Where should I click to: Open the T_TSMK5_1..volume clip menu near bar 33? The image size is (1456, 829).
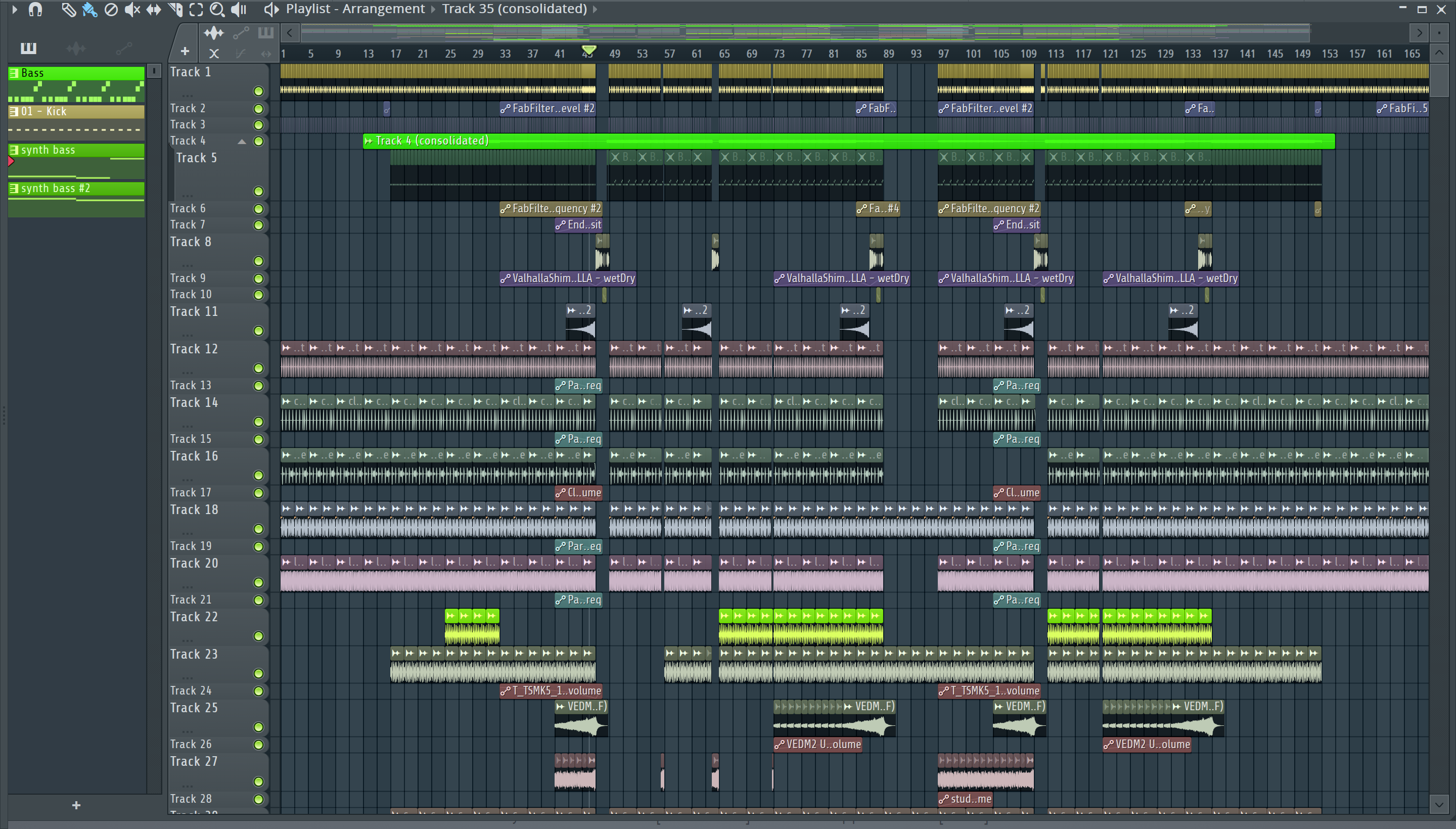pos(505,691)
